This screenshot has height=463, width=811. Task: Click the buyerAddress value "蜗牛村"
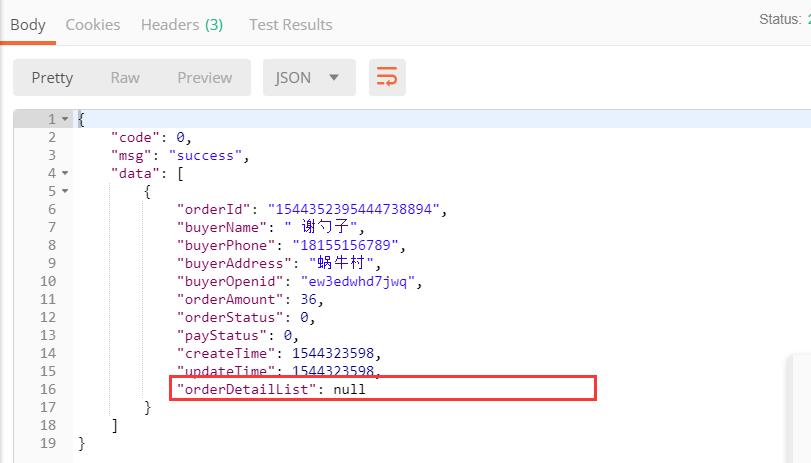click(341, 263)
